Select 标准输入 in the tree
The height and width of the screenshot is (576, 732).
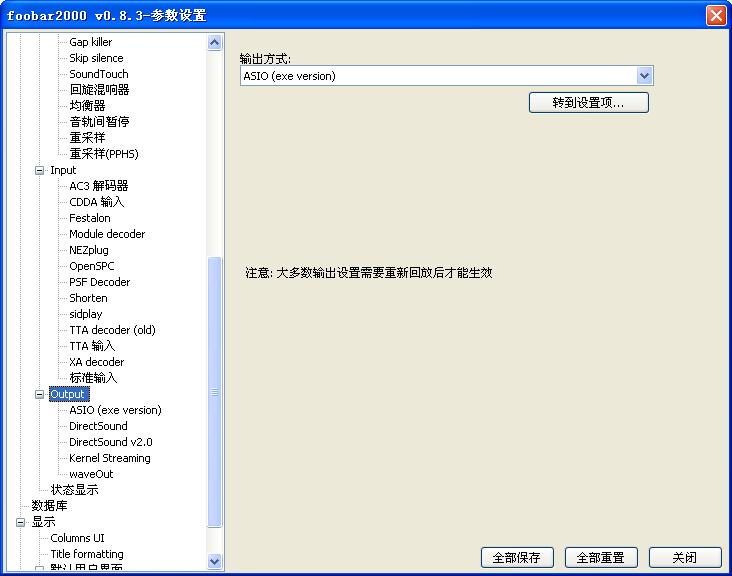(x=93, y=378)
